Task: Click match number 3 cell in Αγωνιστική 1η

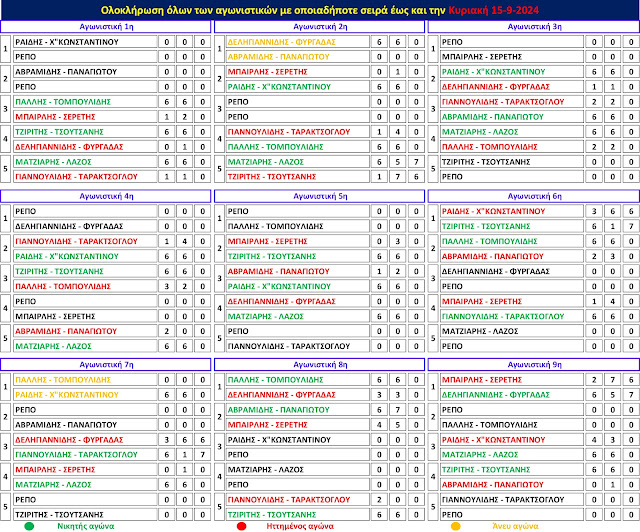Action: (x=5, y=109)
